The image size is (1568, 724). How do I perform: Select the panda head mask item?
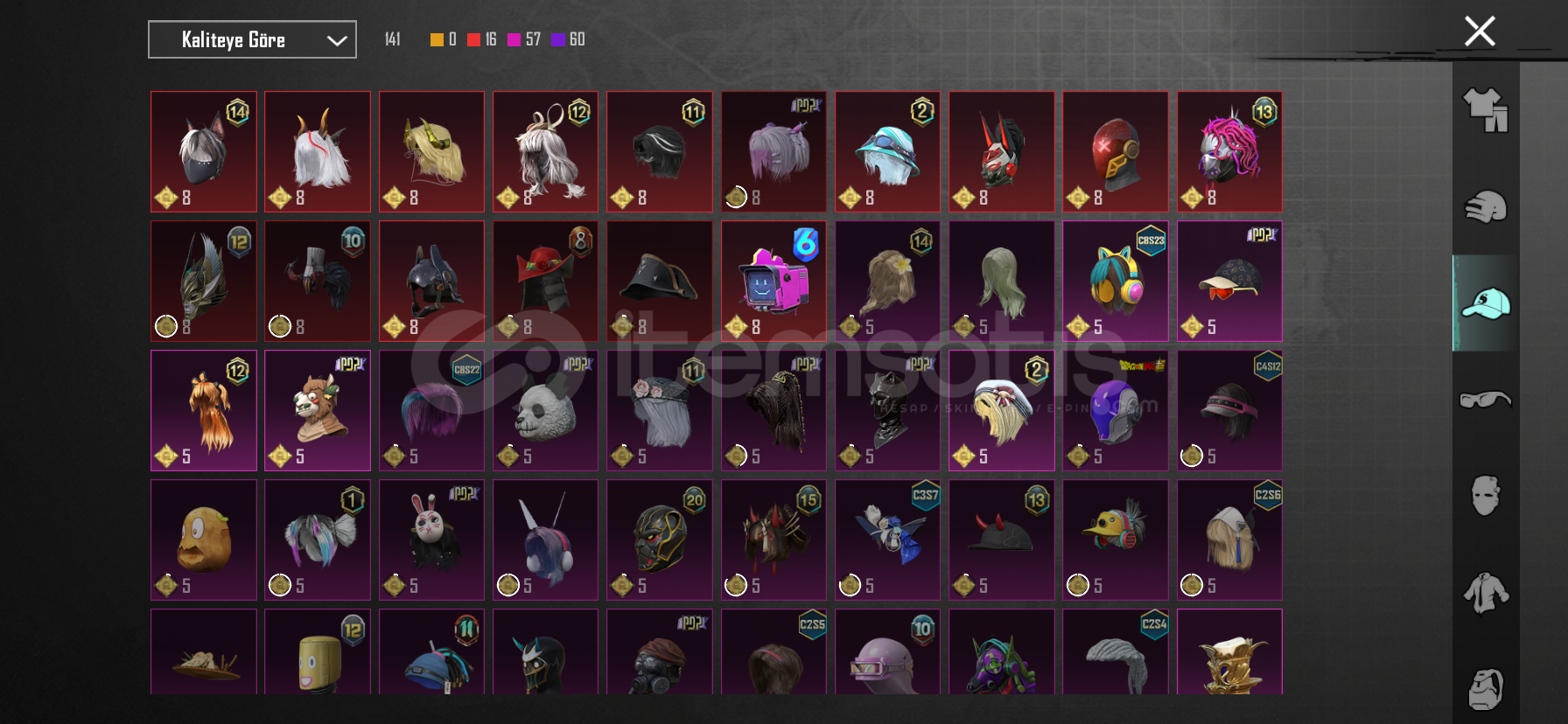(545, 410)
